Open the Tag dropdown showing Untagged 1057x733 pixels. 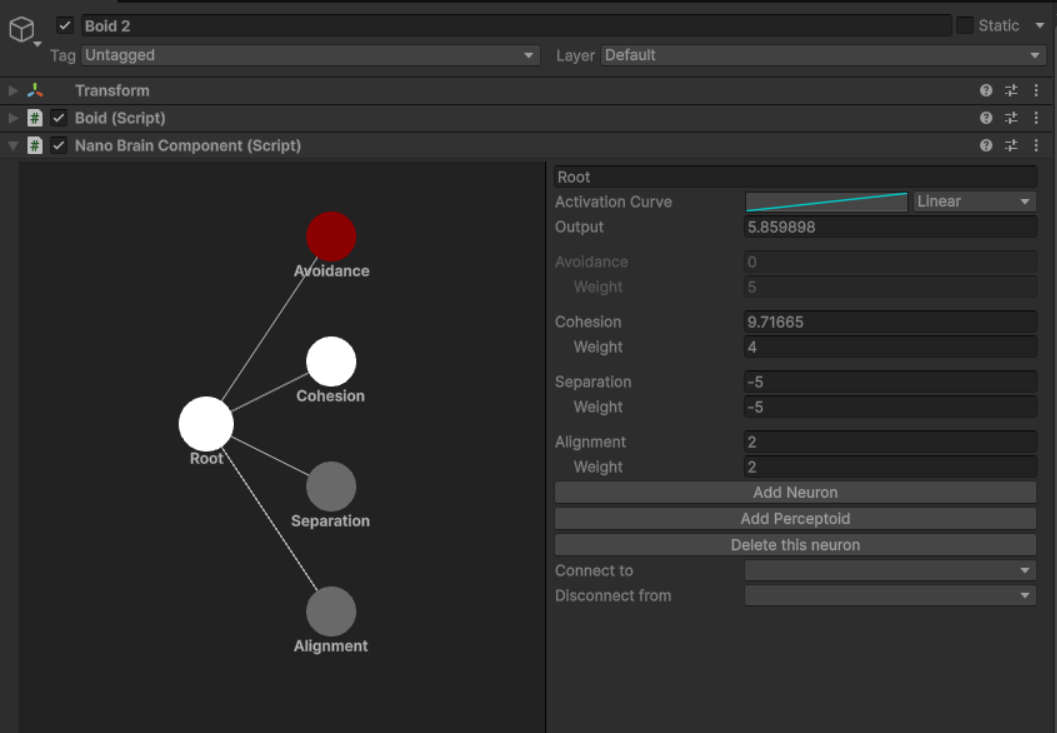point(310,56)
